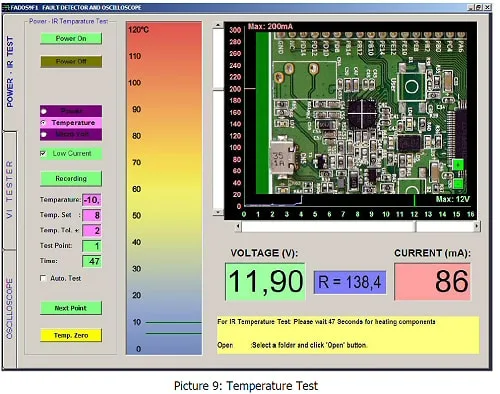Click the yellow IR Temperature Test message
The height and width of the screenshot is (394, 500).
[326, 322]
